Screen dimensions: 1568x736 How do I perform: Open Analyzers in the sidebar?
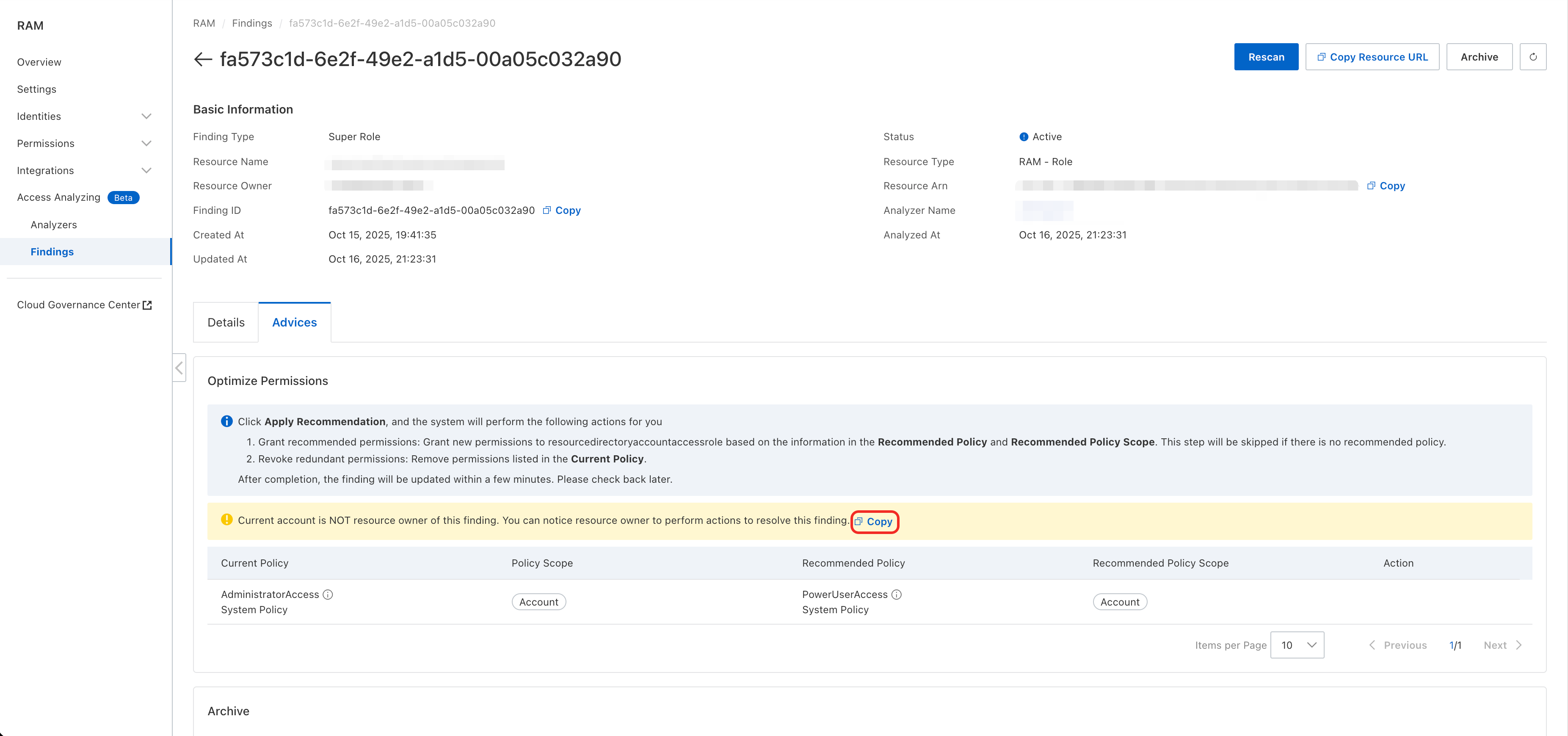pyautogui.click(x=54, y=224)
